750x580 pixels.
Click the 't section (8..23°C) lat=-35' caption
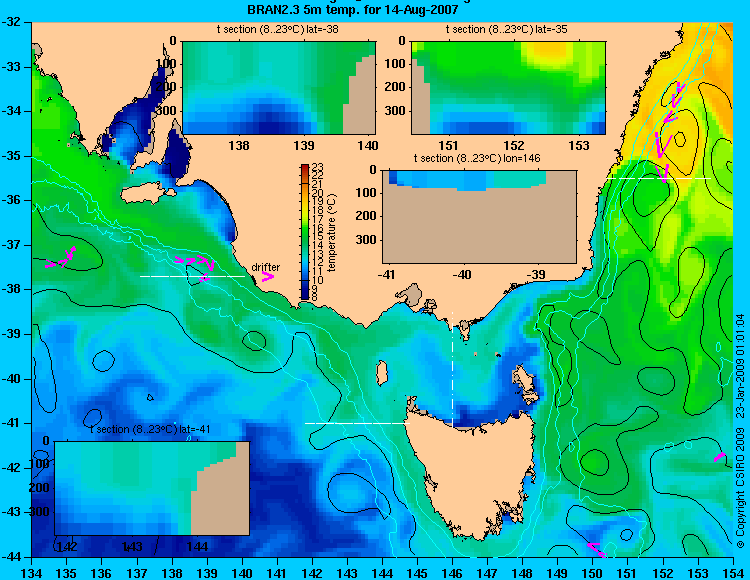click(x=507, y=29)
